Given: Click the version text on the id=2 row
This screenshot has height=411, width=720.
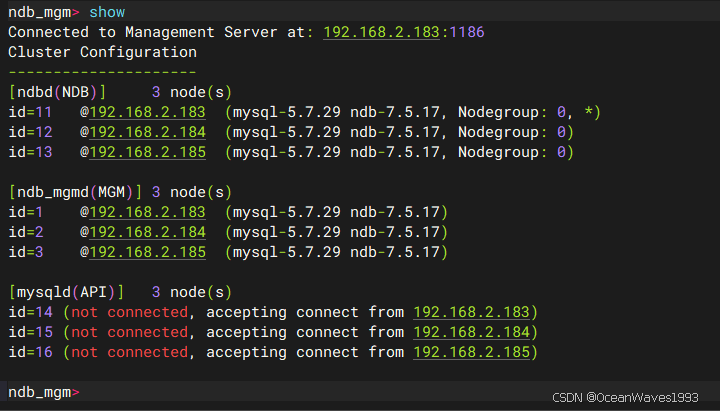Looking at the screenshot, I should tap(336, 232).
